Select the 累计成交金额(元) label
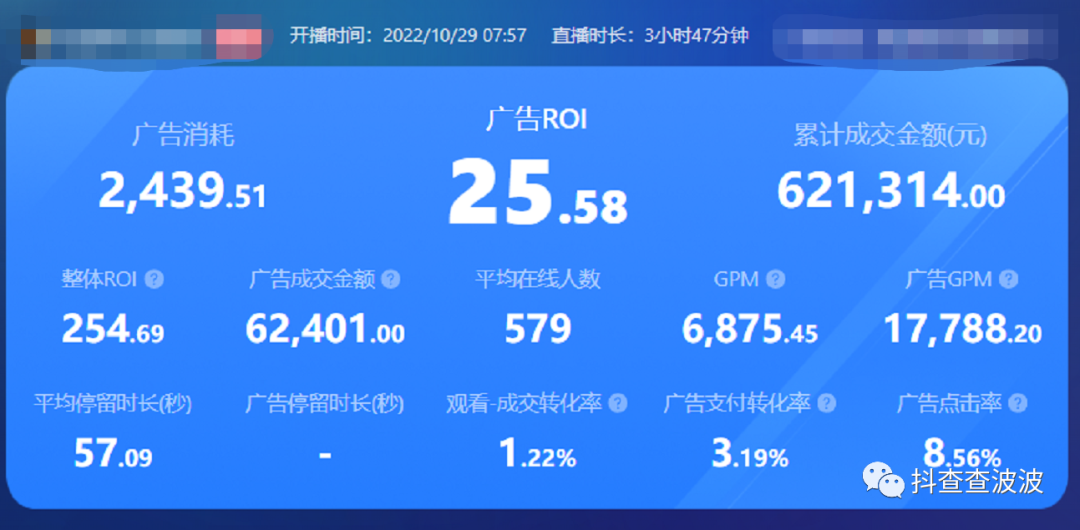 [x=891, y=136]
